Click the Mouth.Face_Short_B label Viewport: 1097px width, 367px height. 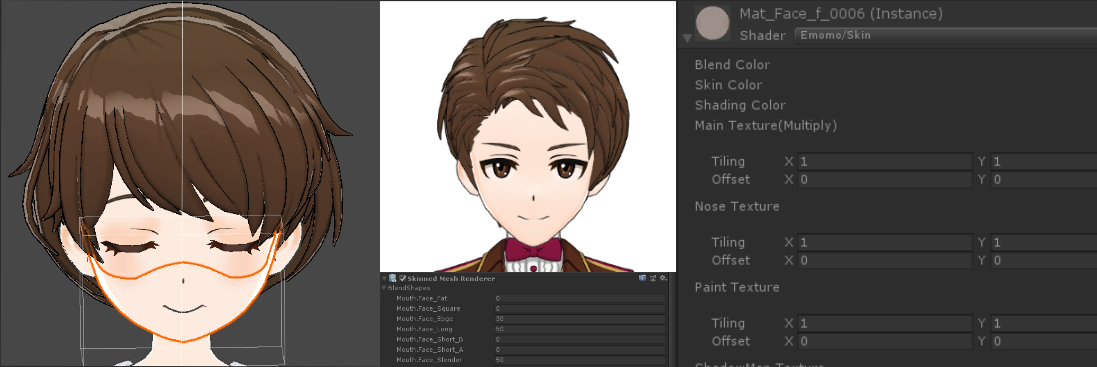coord(430,339)
